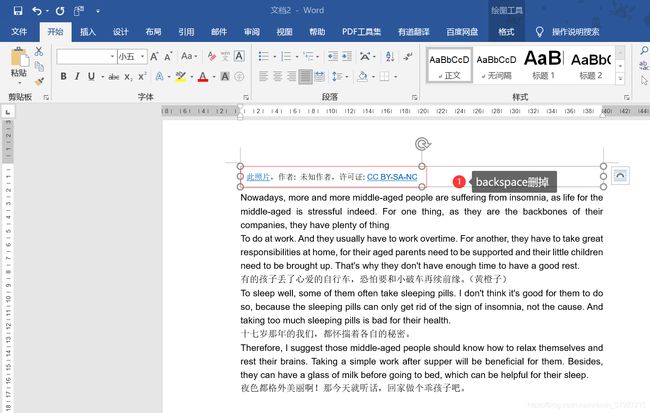Undo the last action
Image resolution: width=650 pixels, height=413 pixels.
coord(37,11)
